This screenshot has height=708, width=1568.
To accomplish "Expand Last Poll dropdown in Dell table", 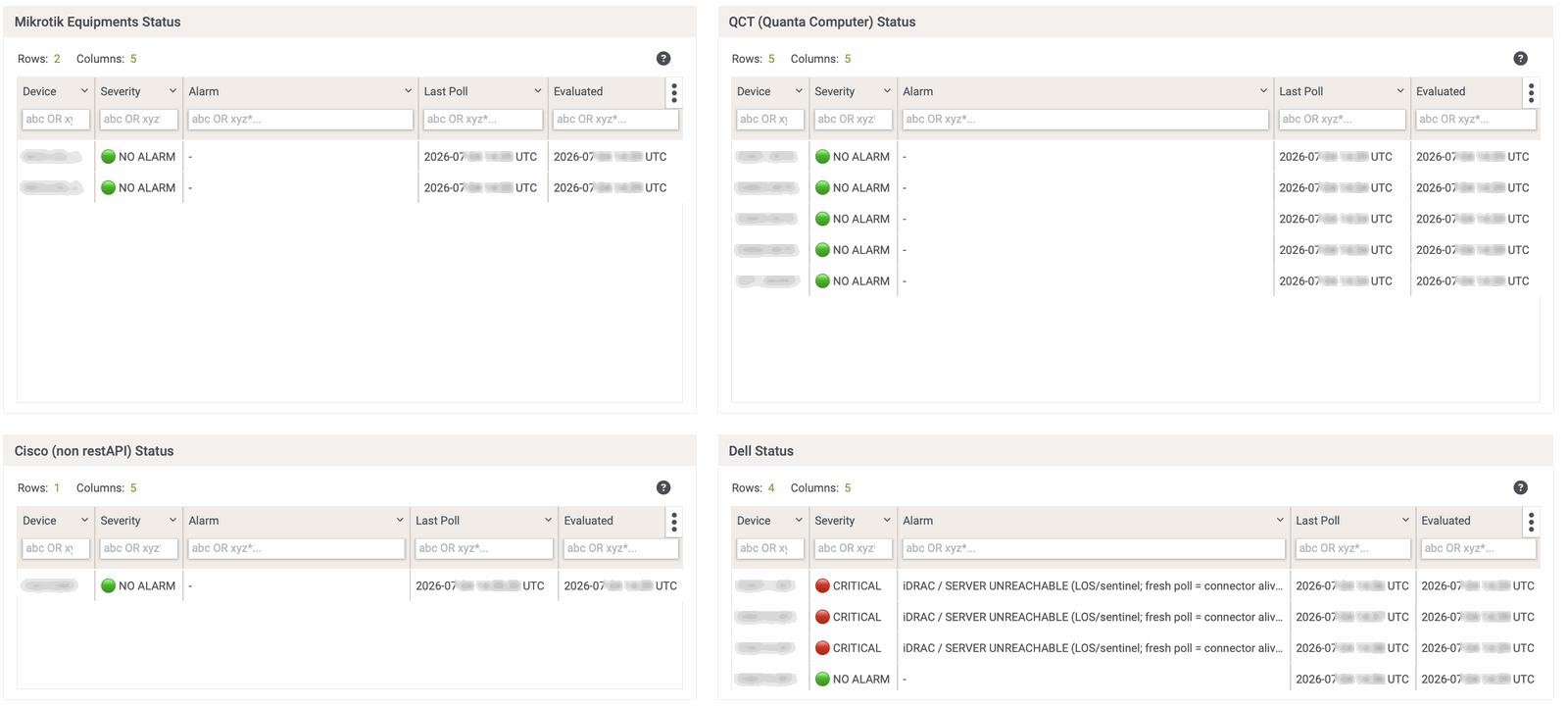I will coord(1405,521).
